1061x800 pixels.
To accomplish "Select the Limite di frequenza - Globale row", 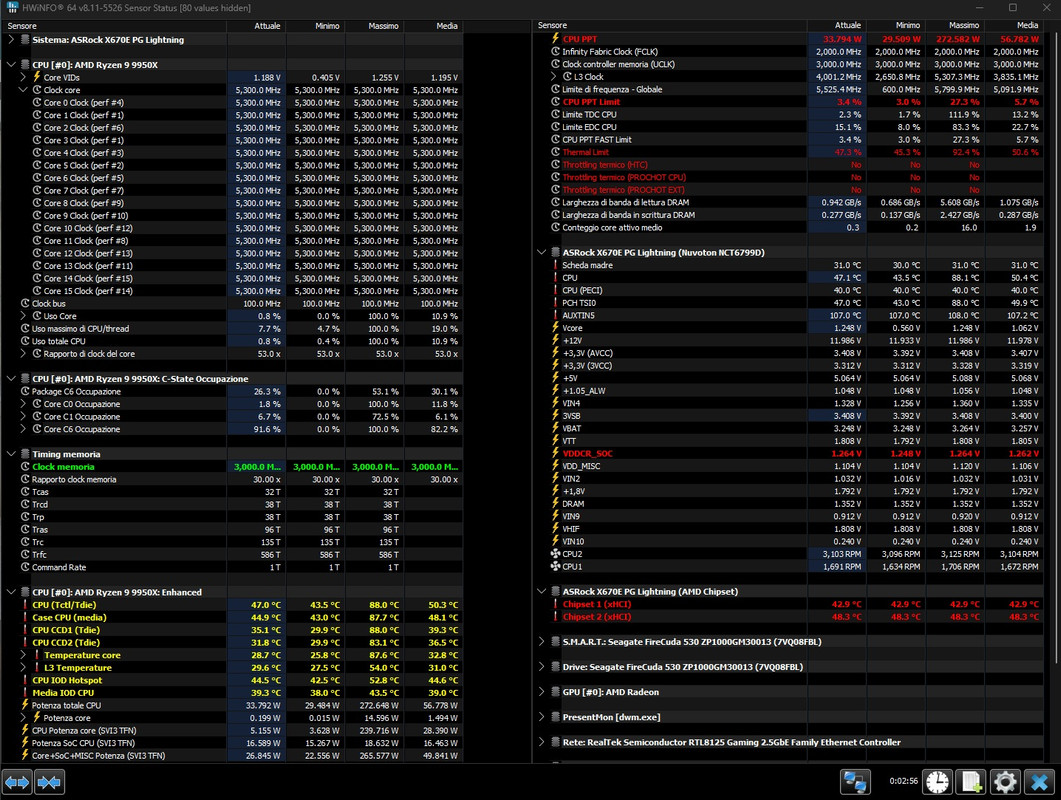I will [x=788, y=89].
